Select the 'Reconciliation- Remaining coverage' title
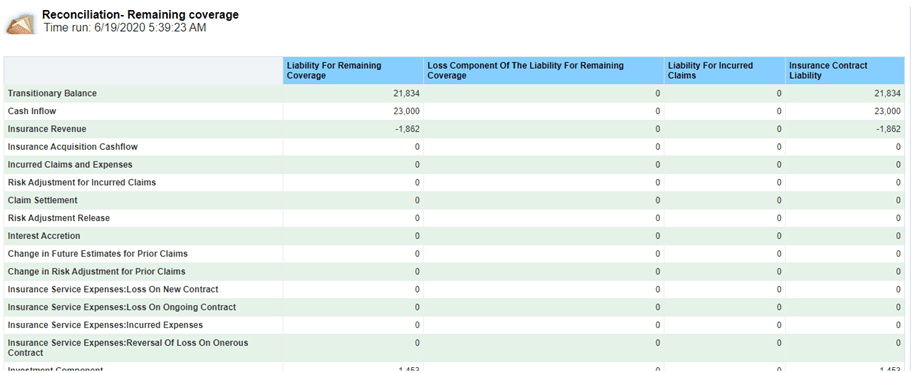914x373 pixels. 140,15
